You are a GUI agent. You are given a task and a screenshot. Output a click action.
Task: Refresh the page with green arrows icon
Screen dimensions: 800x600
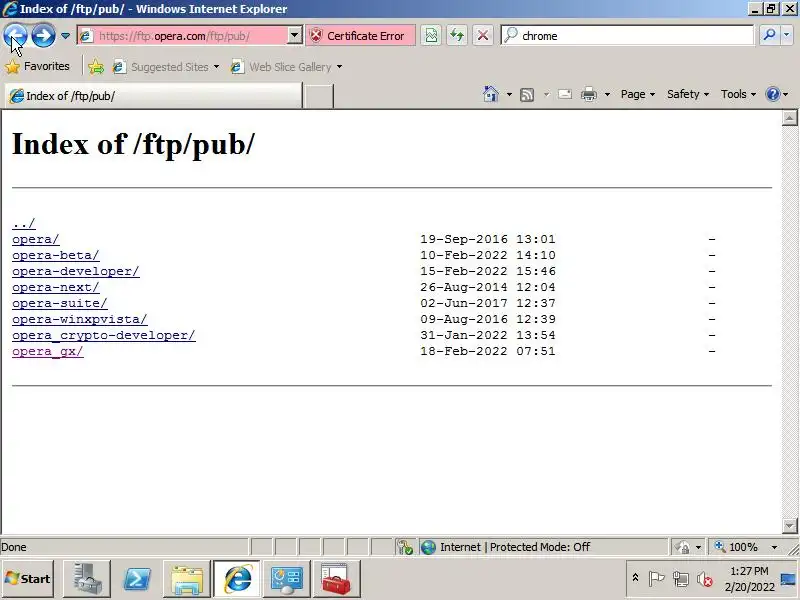coord(457,36)
